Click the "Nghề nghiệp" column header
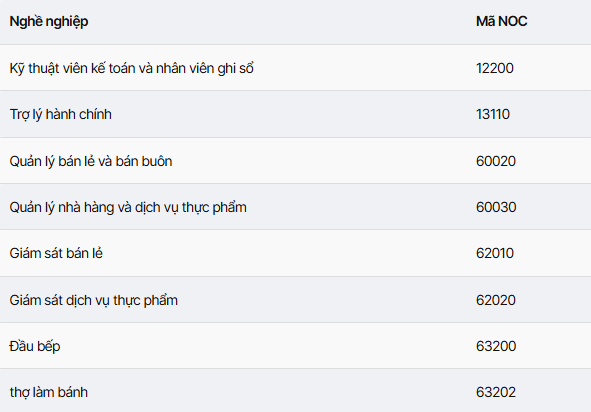Image resolution: width=591 pixels, height=412 pixels. (49, 22)
